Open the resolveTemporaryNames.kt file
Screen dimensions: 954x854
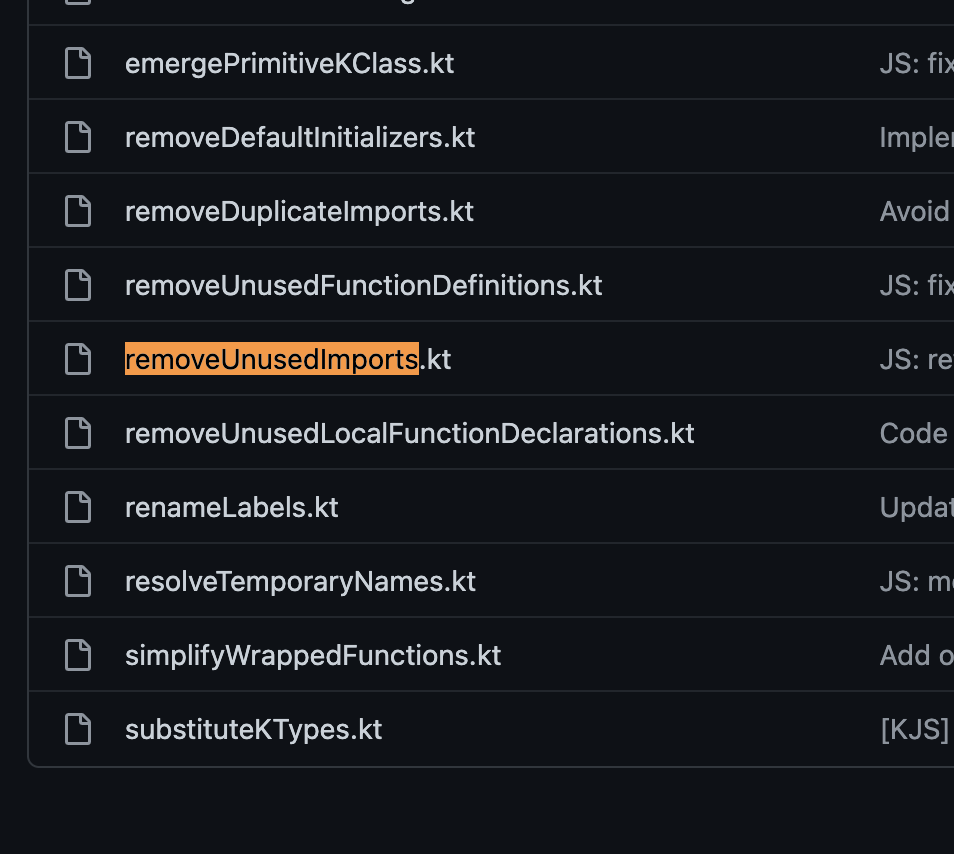pyautogui.click(x=300, y=580)
